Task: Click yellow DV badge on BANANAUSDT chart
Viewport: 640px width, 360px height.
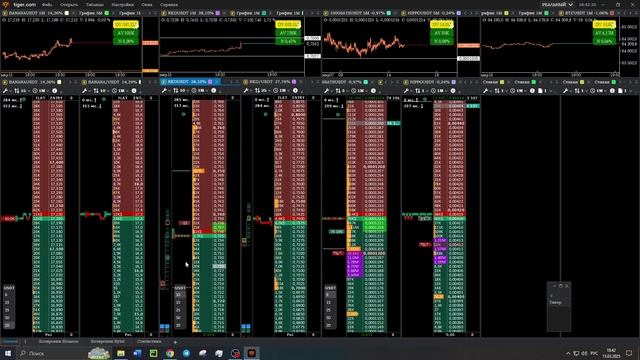Action: click(126, 25)
